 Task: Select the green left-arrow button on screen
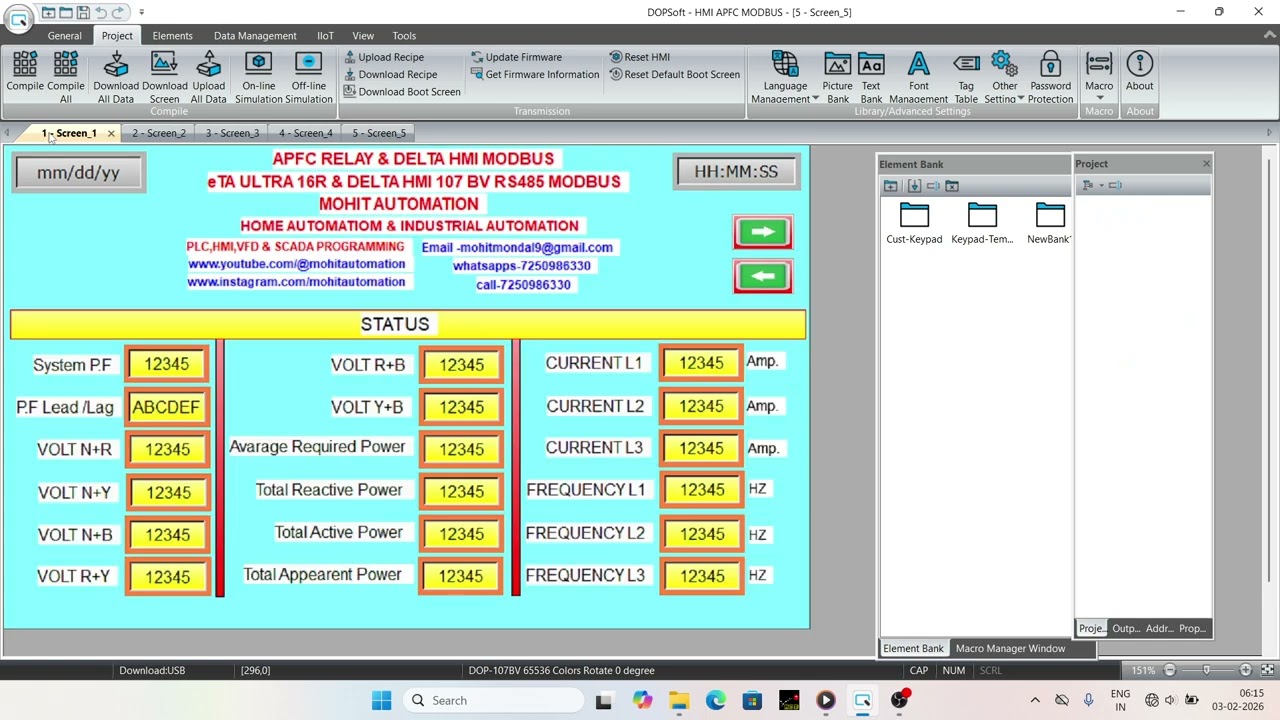click(x=763, y=277)
